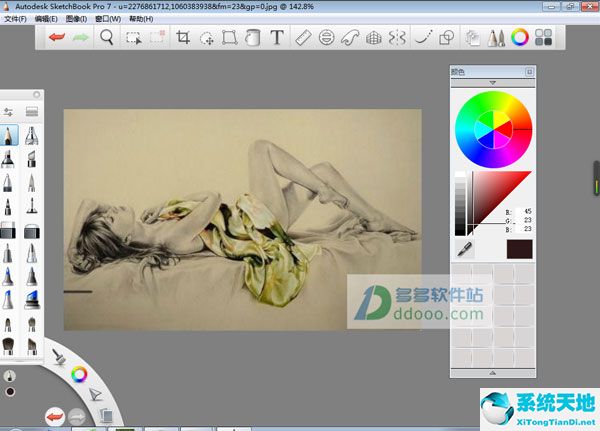Select the Text tool

pos(277,38)
